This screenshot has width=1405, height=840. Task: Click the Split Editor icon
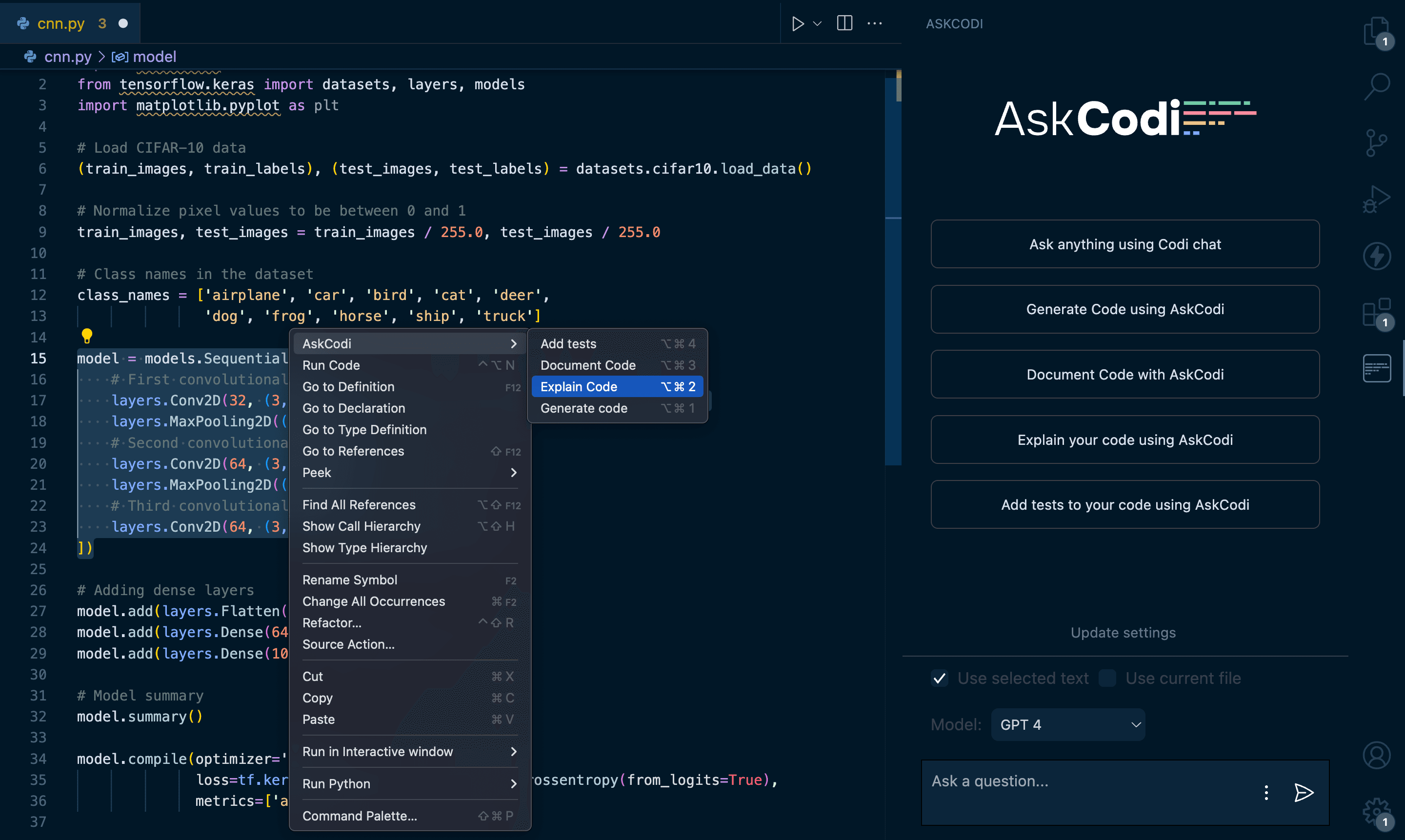[844, 23]
